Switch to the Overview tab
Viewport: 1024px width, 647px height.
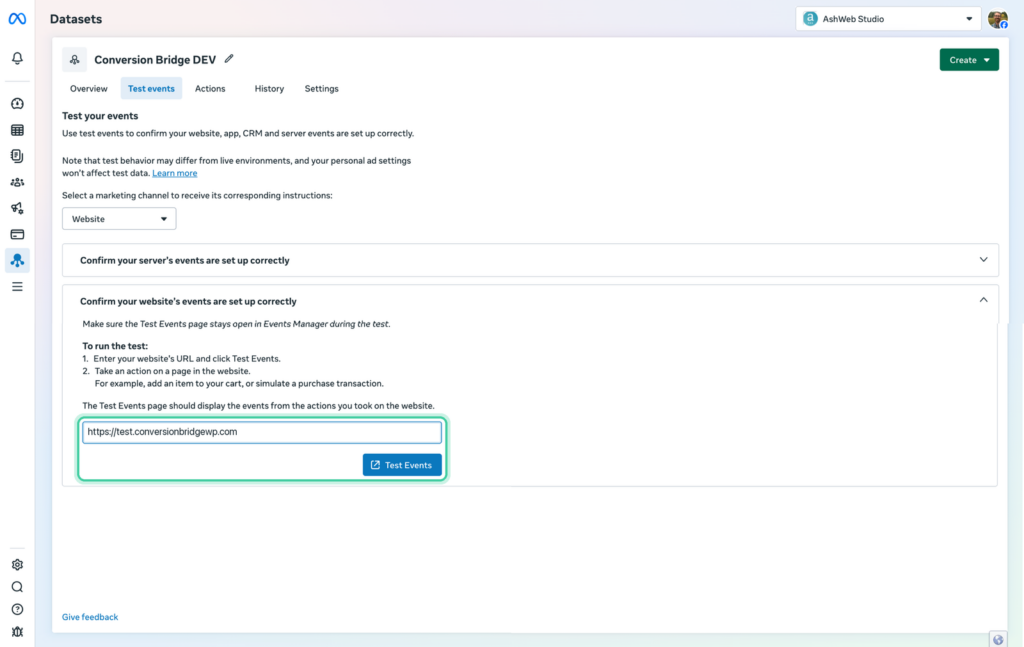pos(89,88)
